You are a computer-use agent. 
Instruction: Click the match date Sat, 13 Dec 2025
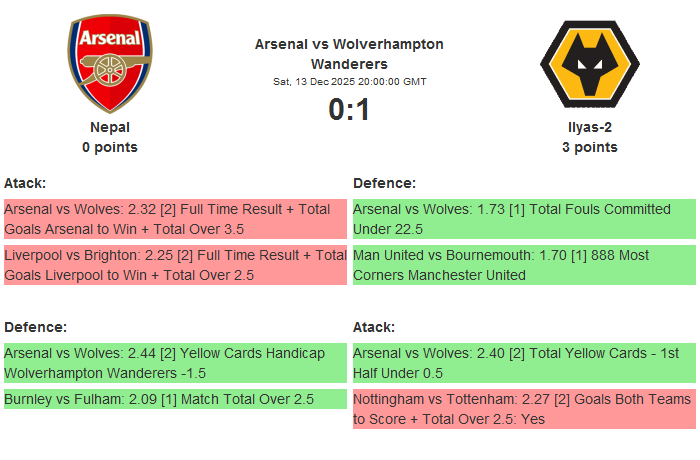tap(349, 82)
